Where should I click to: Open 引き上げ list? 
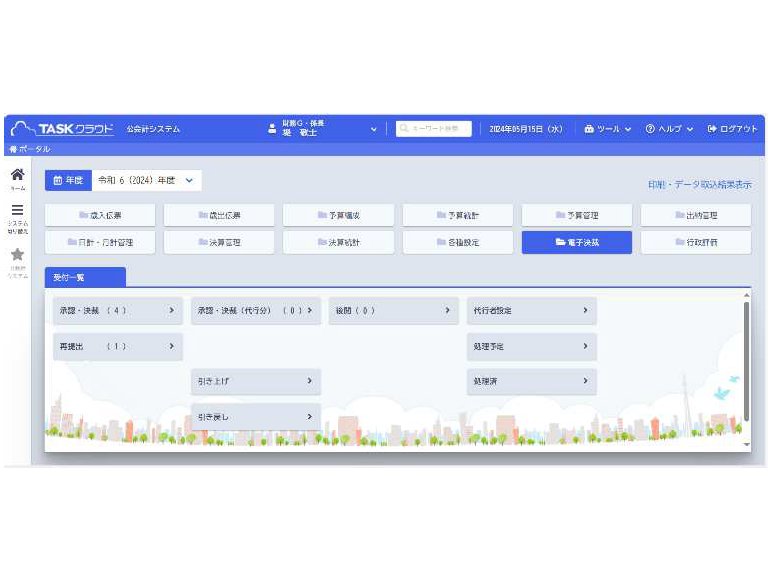coord(256,381)
